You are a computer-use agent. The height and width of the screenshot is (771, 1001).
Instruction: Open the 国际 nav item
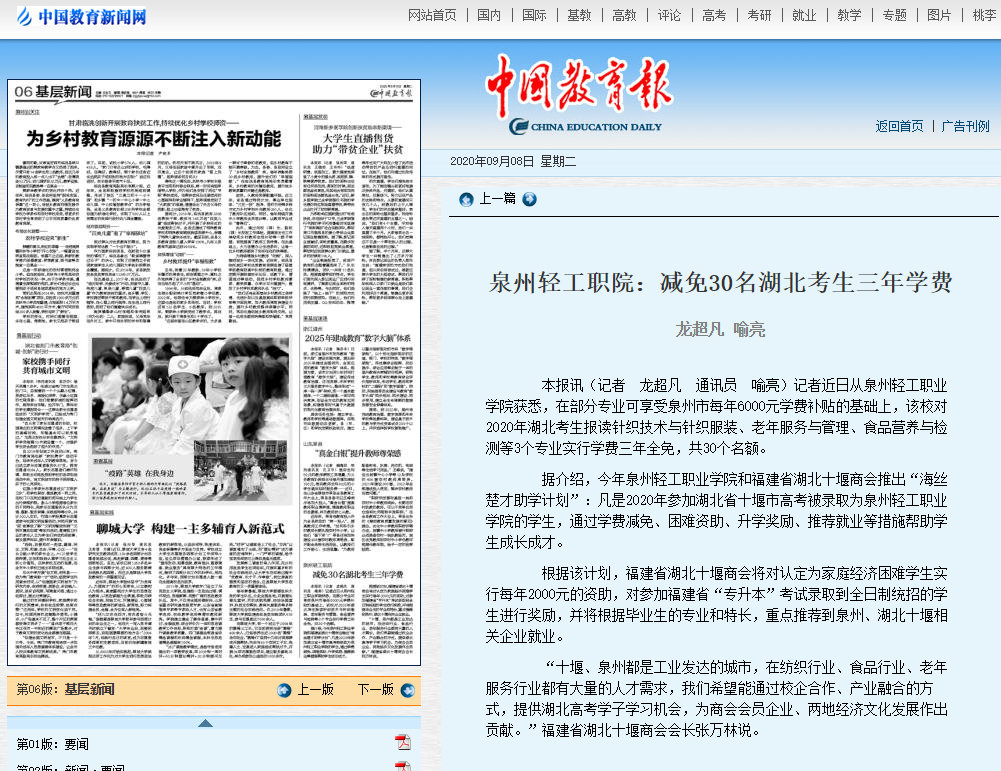(534, 15)
